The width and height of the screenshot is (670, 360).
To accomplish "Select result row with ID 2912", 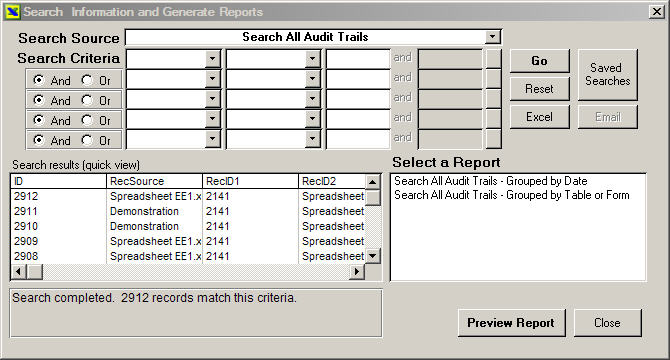I will point(188,196).
